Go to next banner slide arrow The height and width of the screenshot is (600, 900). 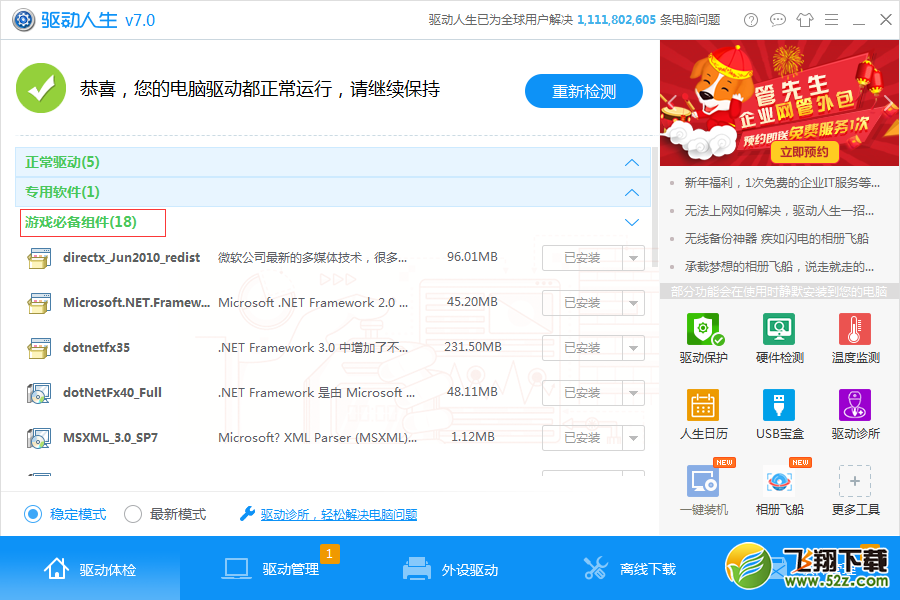pos(888,103)
